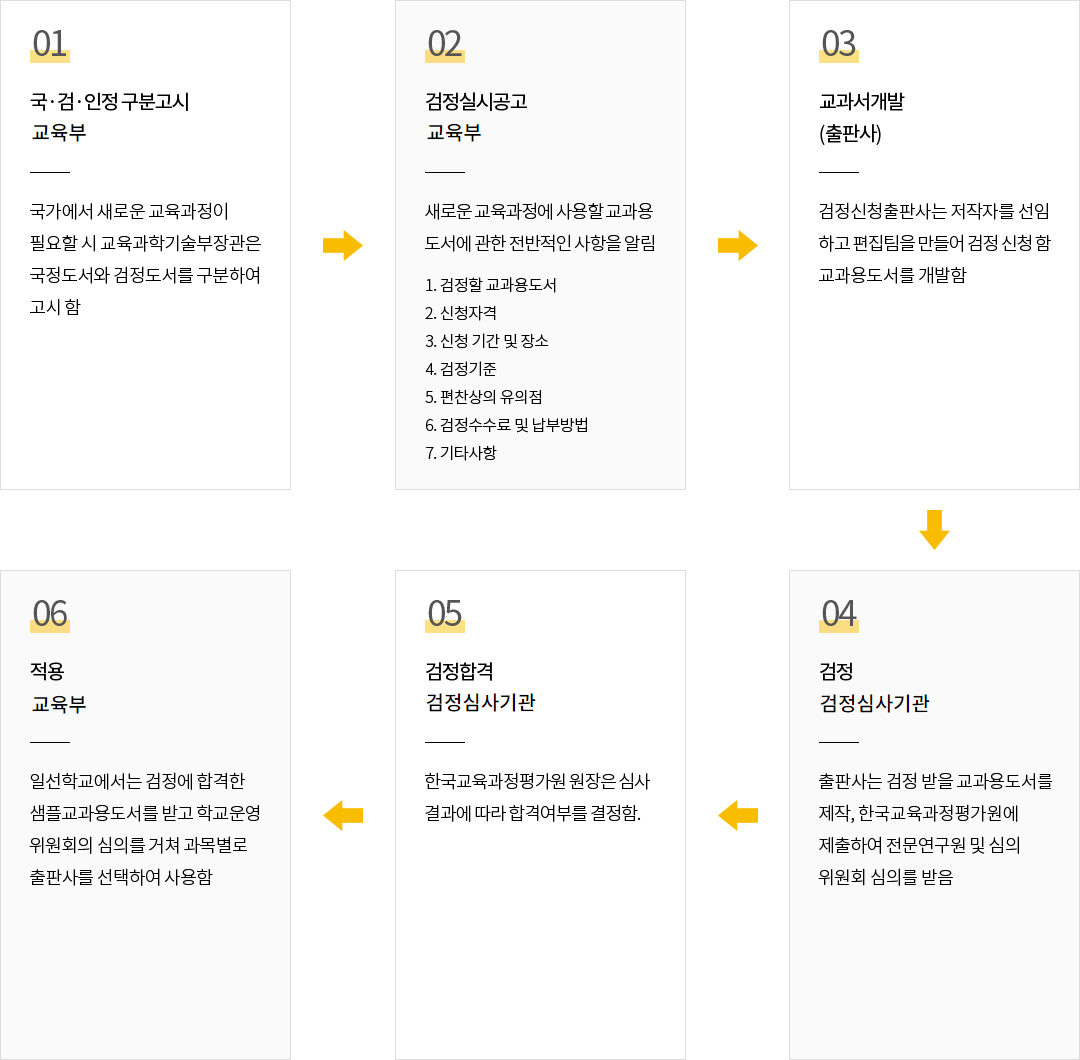This screenshot has width=1080, height=1060.
Task: Click the left arrow between steps 05 and 06
Action: pos(343,815)
